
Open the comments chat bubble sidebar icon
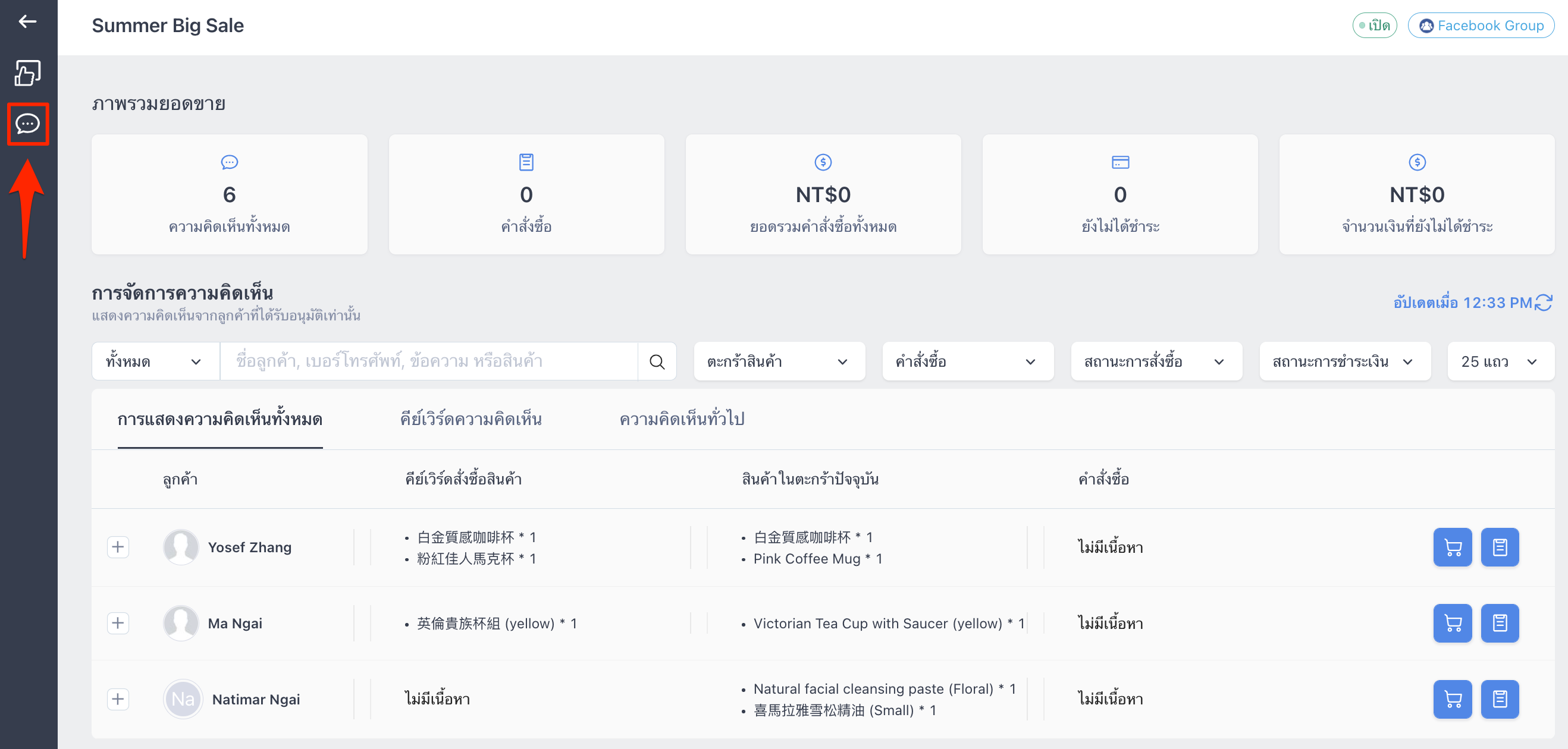[27, 124]
